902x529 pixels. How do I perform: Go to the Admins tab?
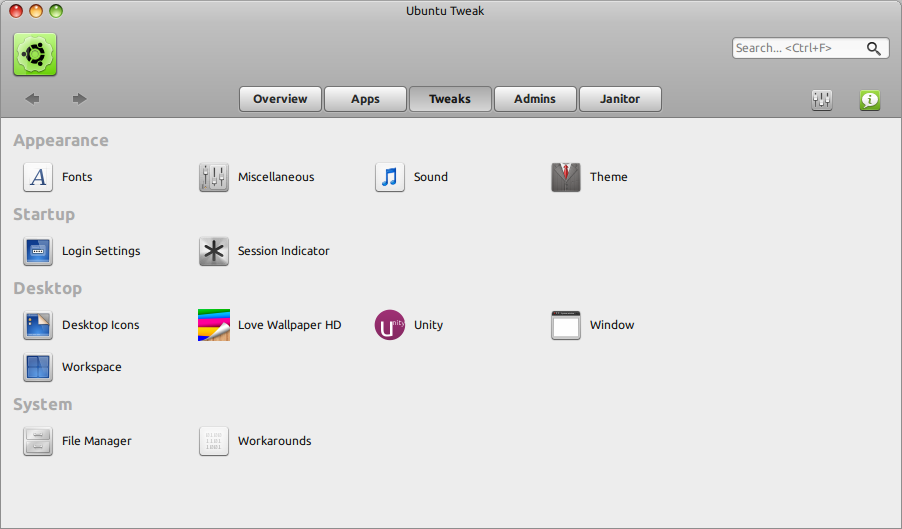[535, 99]
